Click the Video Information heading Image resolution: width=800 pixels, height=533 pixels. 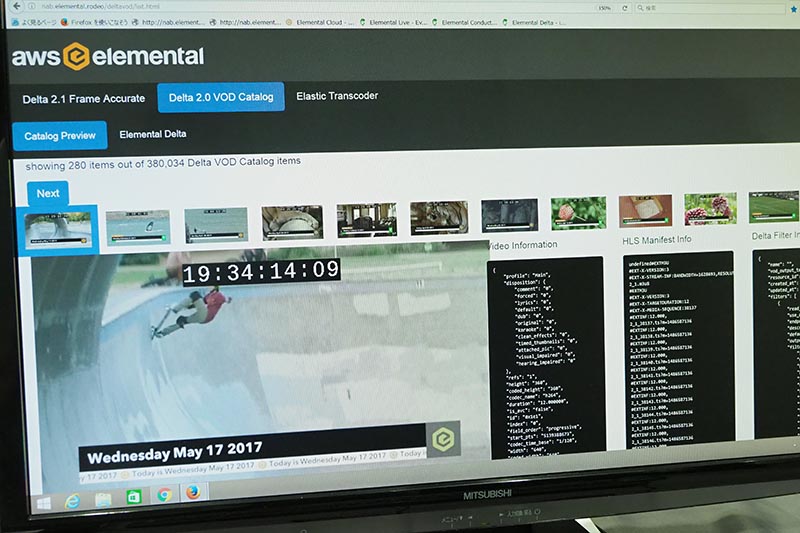coord(521,245)
